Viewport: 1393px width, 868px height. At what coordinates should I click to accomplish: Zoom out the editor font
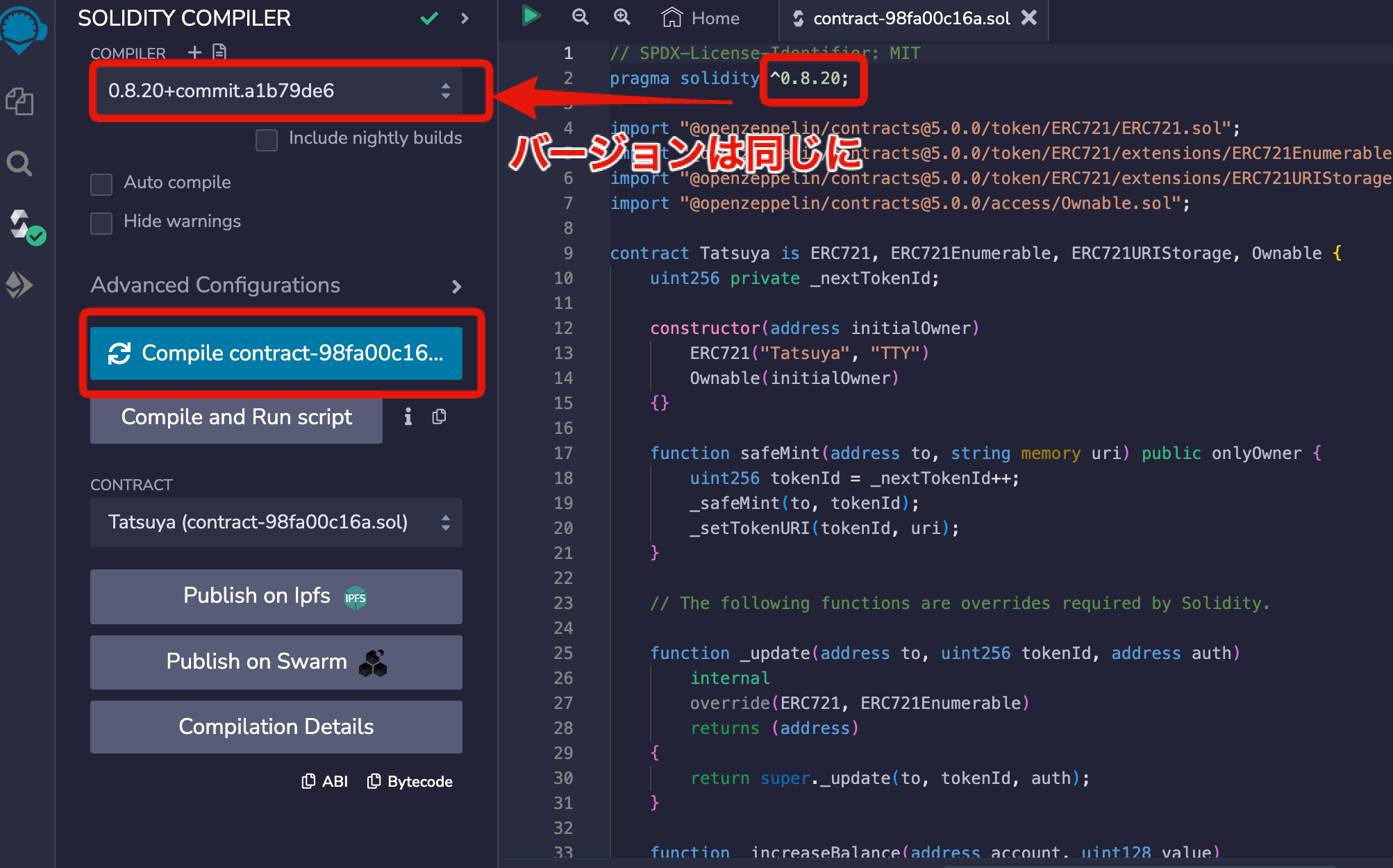pos(580,17)
